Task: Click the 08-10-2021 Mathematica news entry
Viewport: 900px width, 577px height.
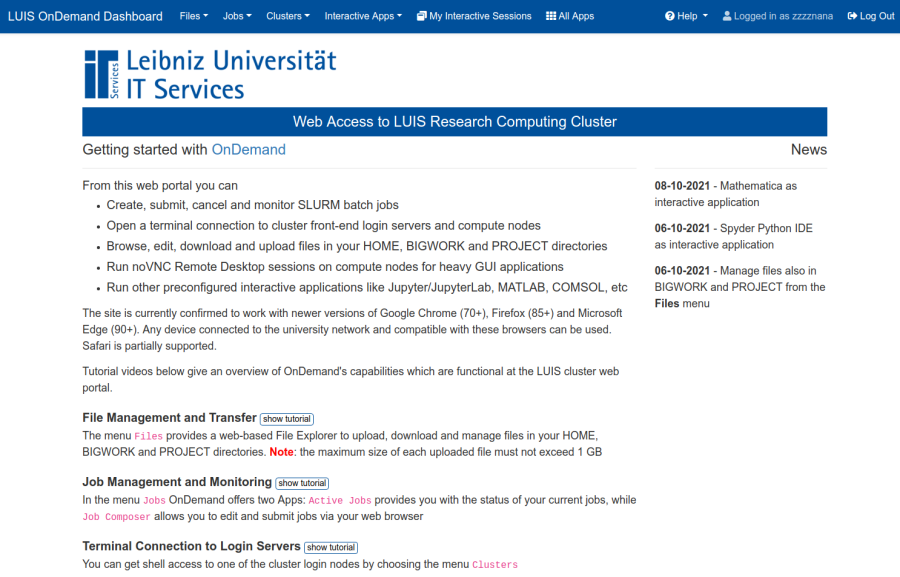Action: point(726,194)
